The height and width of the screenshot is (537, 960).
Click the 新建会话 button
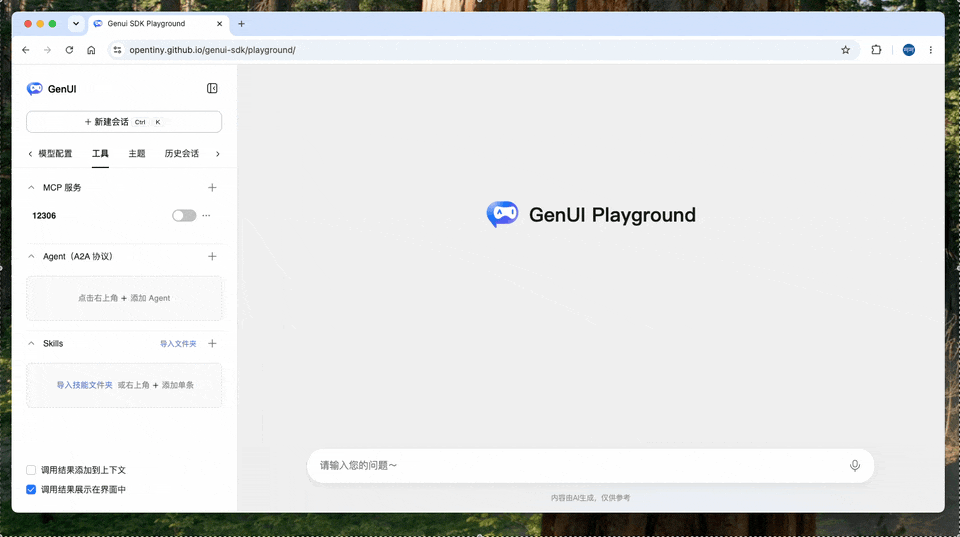(x=124, y=122)
